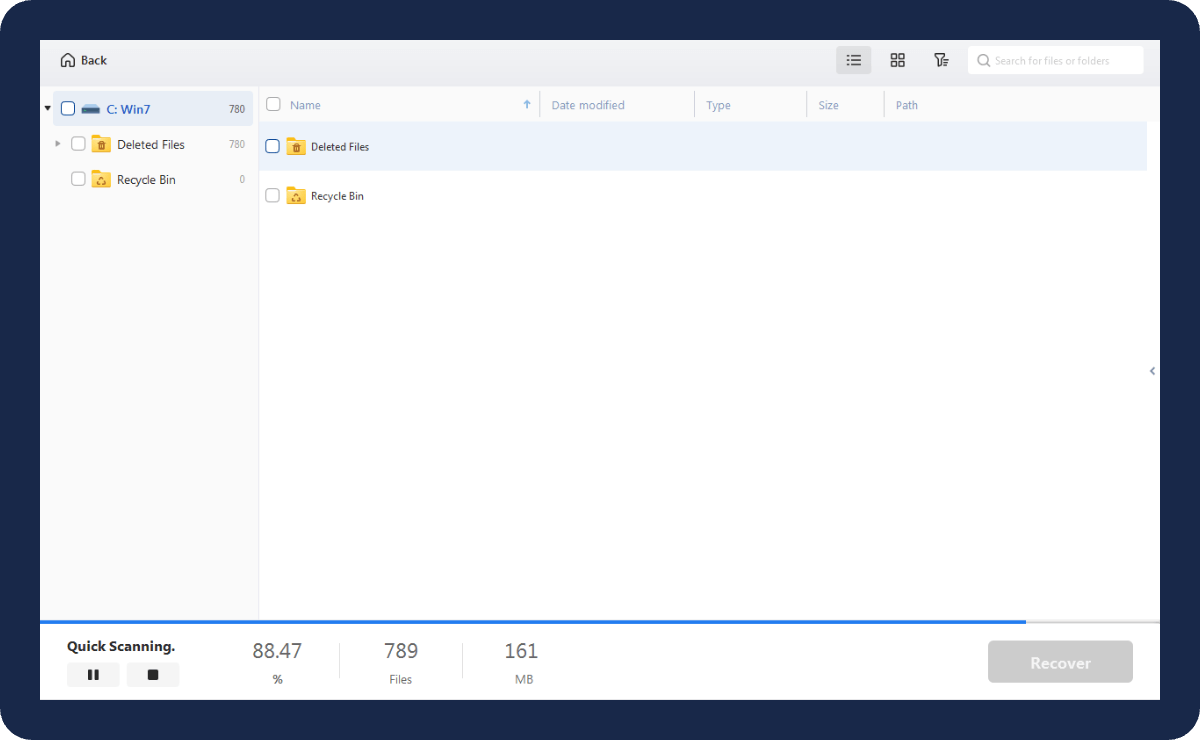Collapse the right-side preview panel arrow

(1152, 371)
